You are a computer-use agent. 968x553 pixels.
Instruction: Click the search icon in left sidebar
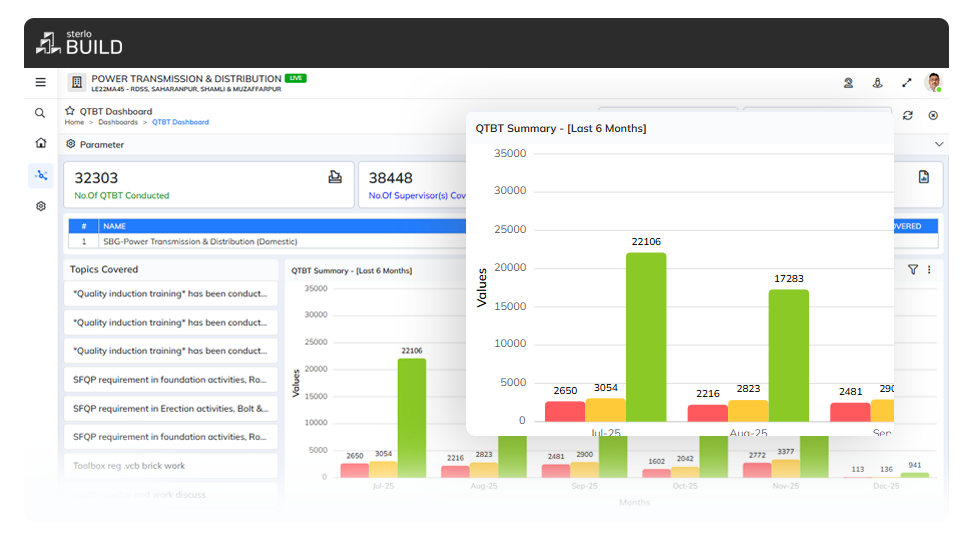pos(40,113)
